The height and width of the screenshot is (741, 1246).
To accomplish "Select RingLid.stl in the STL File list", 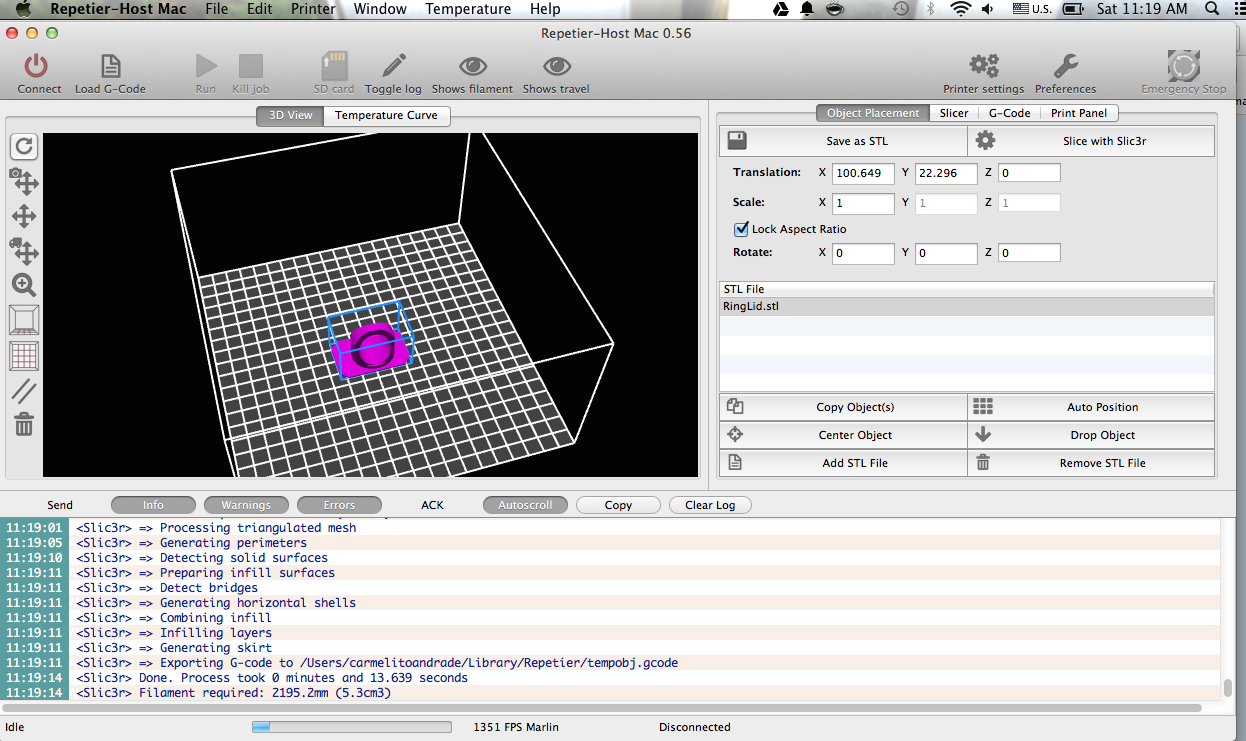I will [x=966, y=306].
